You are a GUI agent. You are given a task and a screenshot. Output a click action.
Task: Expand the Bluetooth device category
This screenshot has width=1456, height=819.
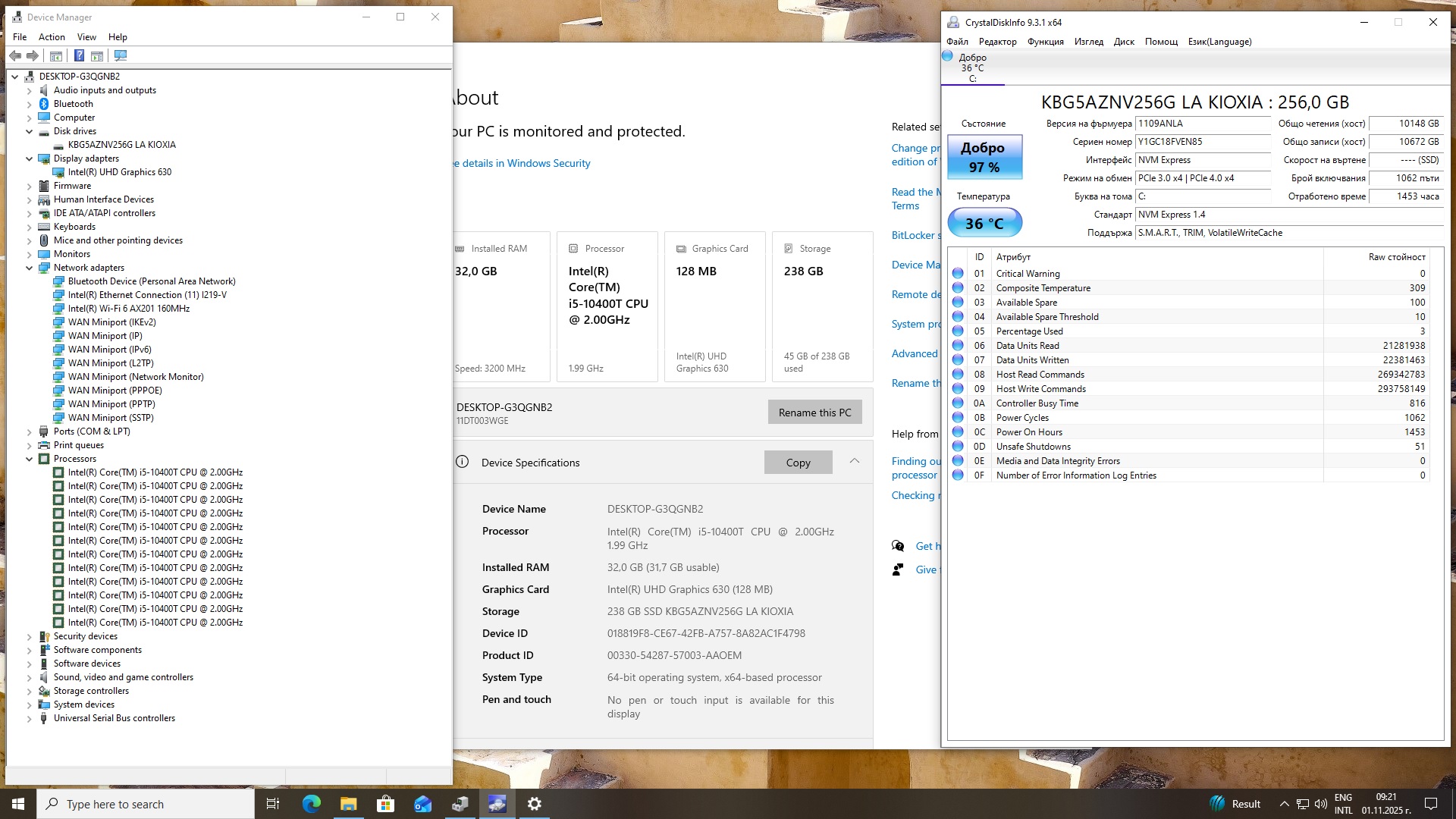click(x=30, y=104)
